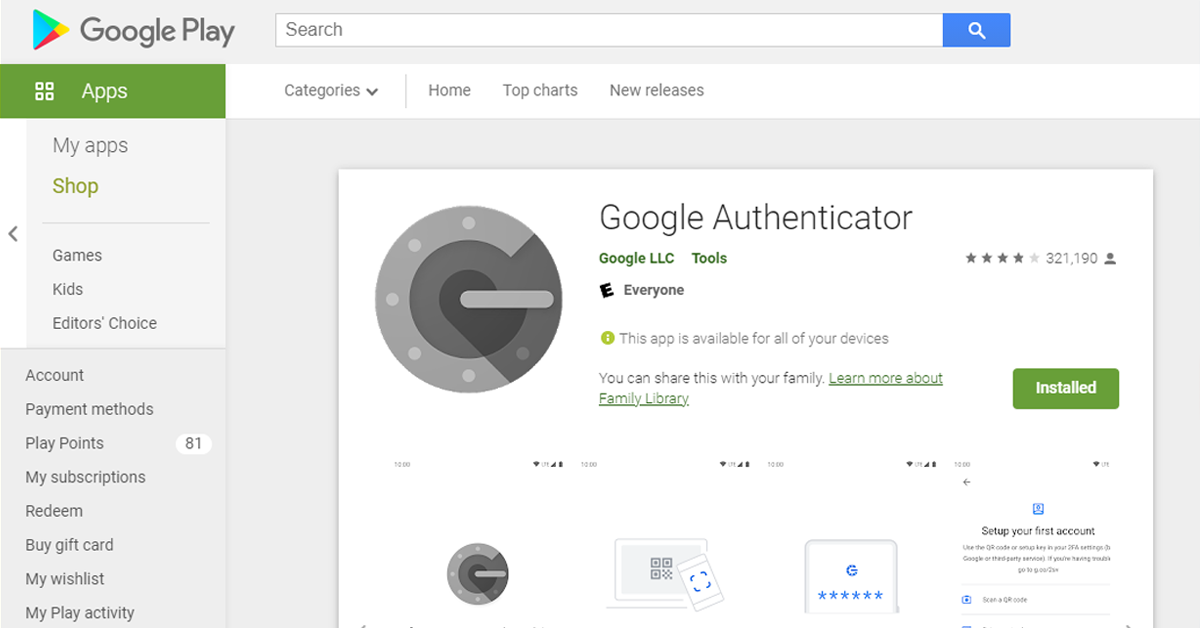Open My subscriptions
Screen dimensions: 1200x628
coord(85,477)
